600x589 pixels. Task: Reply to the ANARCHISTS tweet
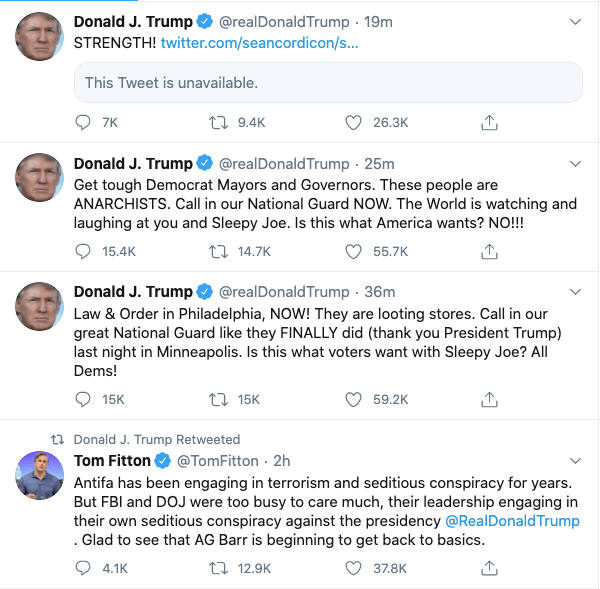pos(84,251)
